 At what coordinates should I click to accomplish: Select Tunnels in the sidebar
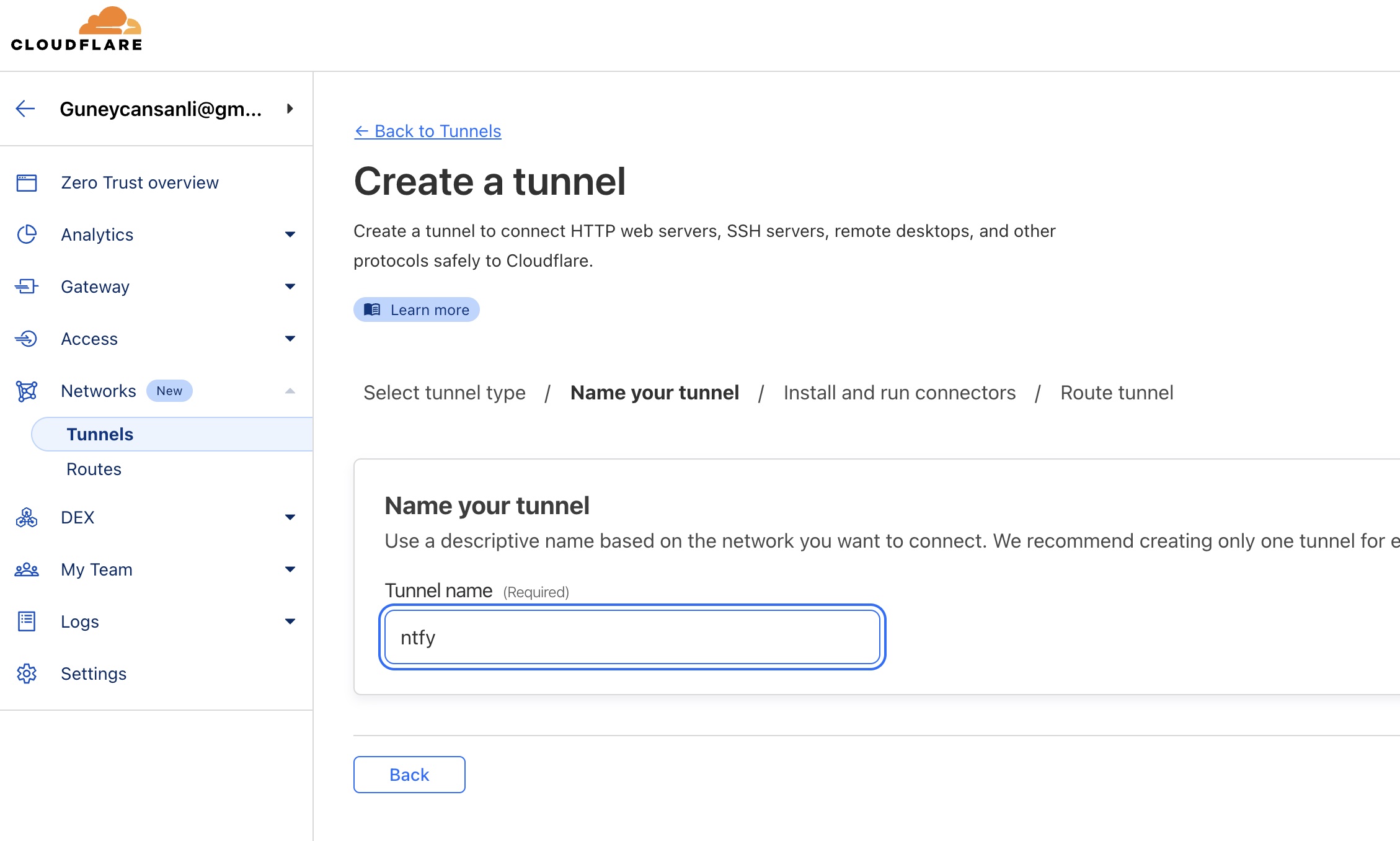click(x=172, y=434)
